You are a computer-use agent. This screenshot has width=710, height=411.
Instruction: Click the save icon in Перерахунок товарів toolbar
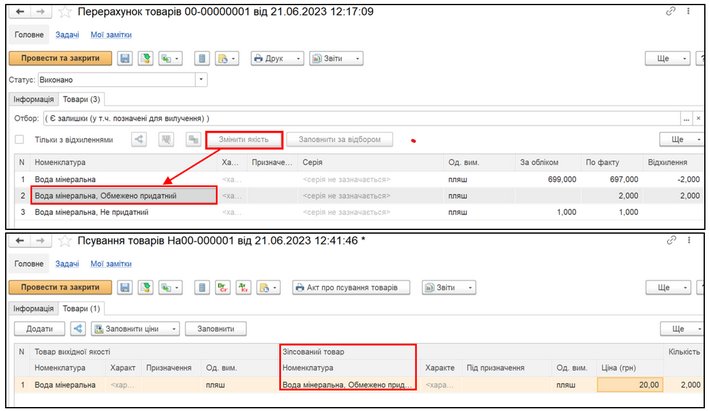pos(123,60)
